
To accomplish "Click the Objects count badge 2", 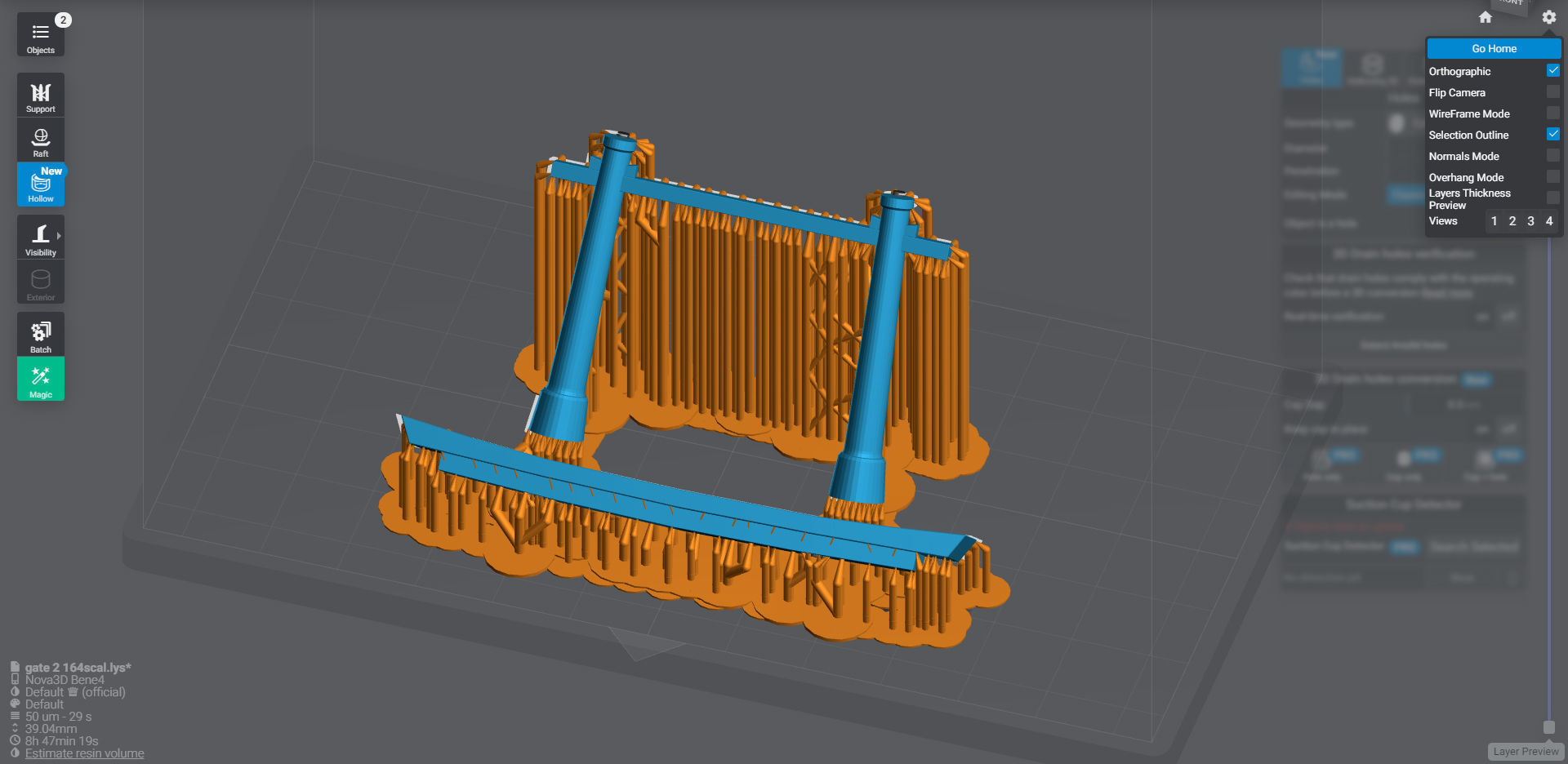I will [x=63, y=20].
